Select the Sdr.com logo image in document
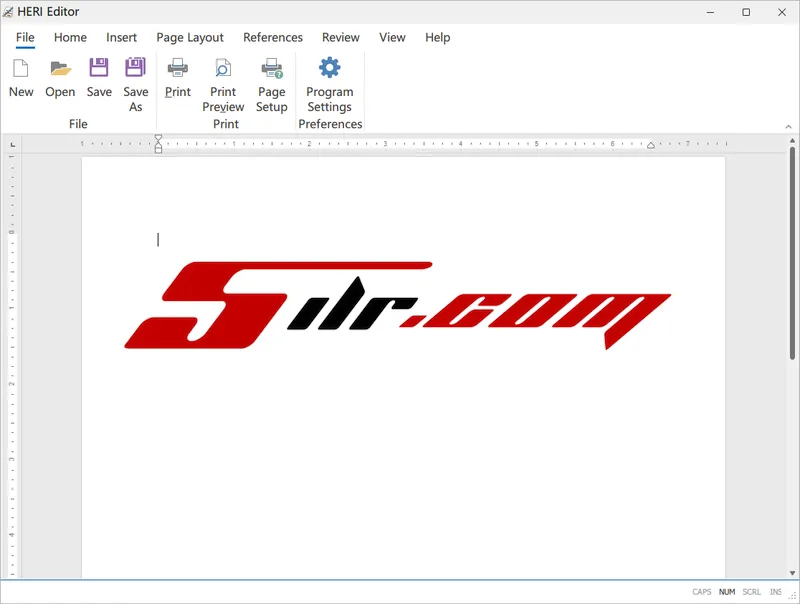Image resolution: width=800 pixels, height=604 pixels. 398,305
